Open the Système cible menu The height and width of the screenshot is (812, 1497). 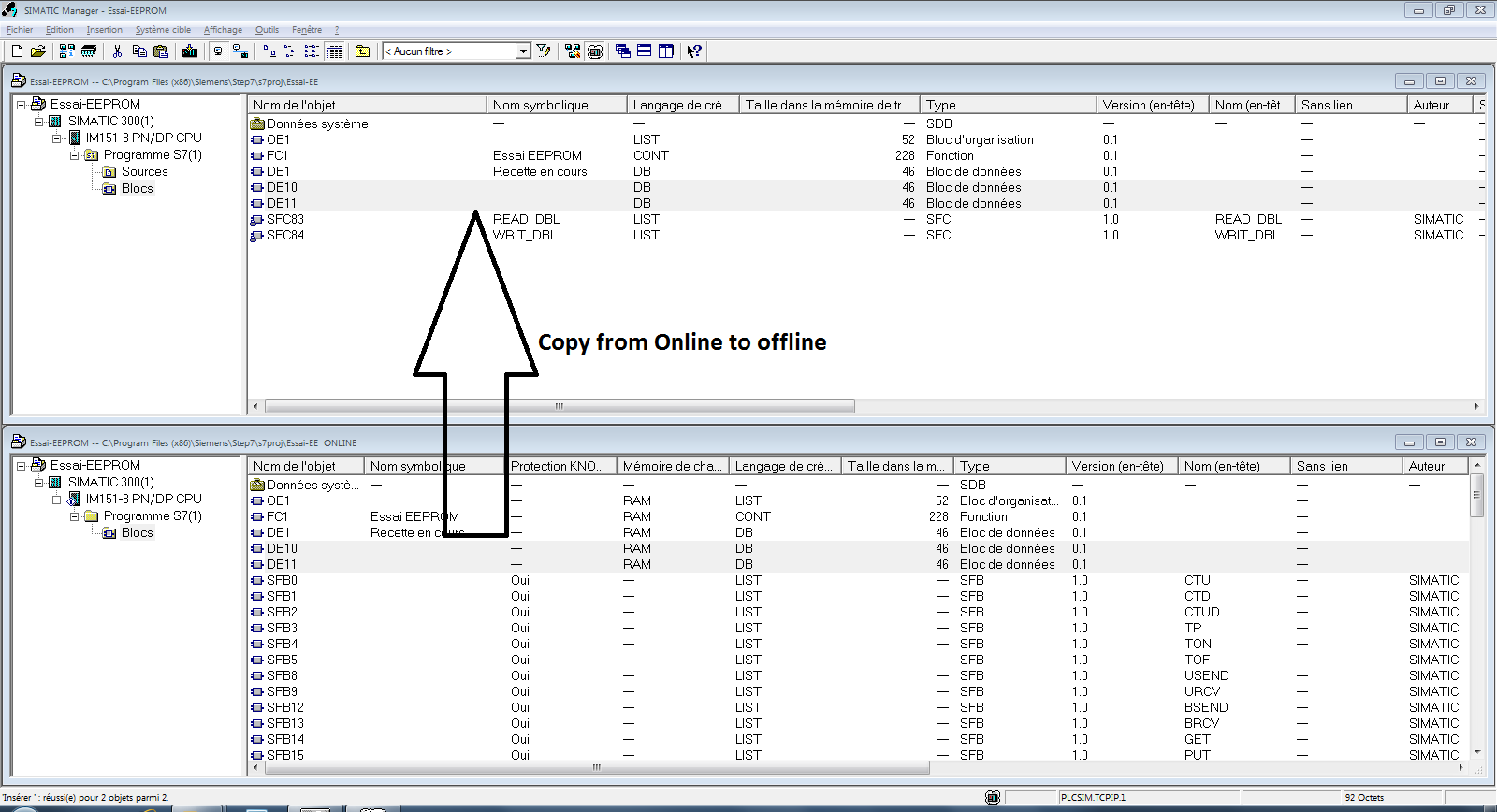point(163,30)
